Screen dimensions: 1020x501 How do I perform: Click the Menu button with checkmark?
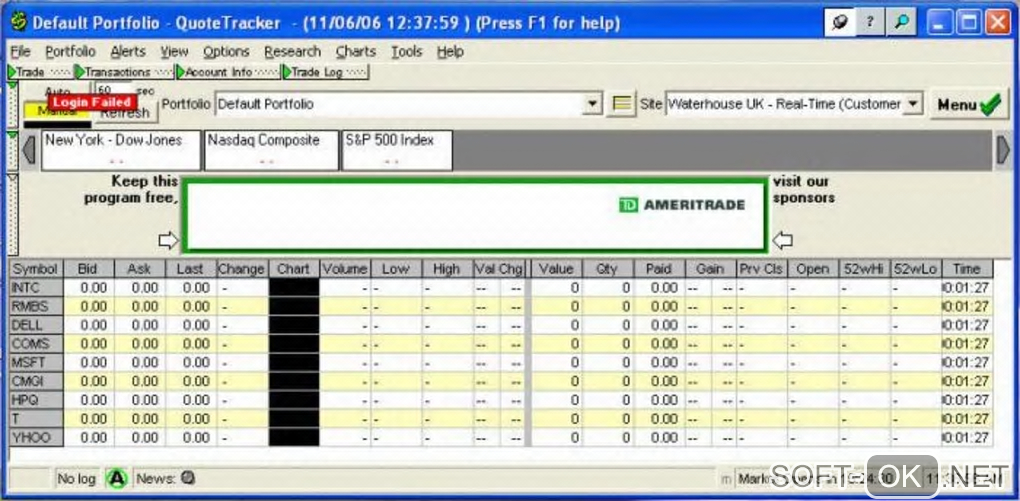tap(969, 105)
